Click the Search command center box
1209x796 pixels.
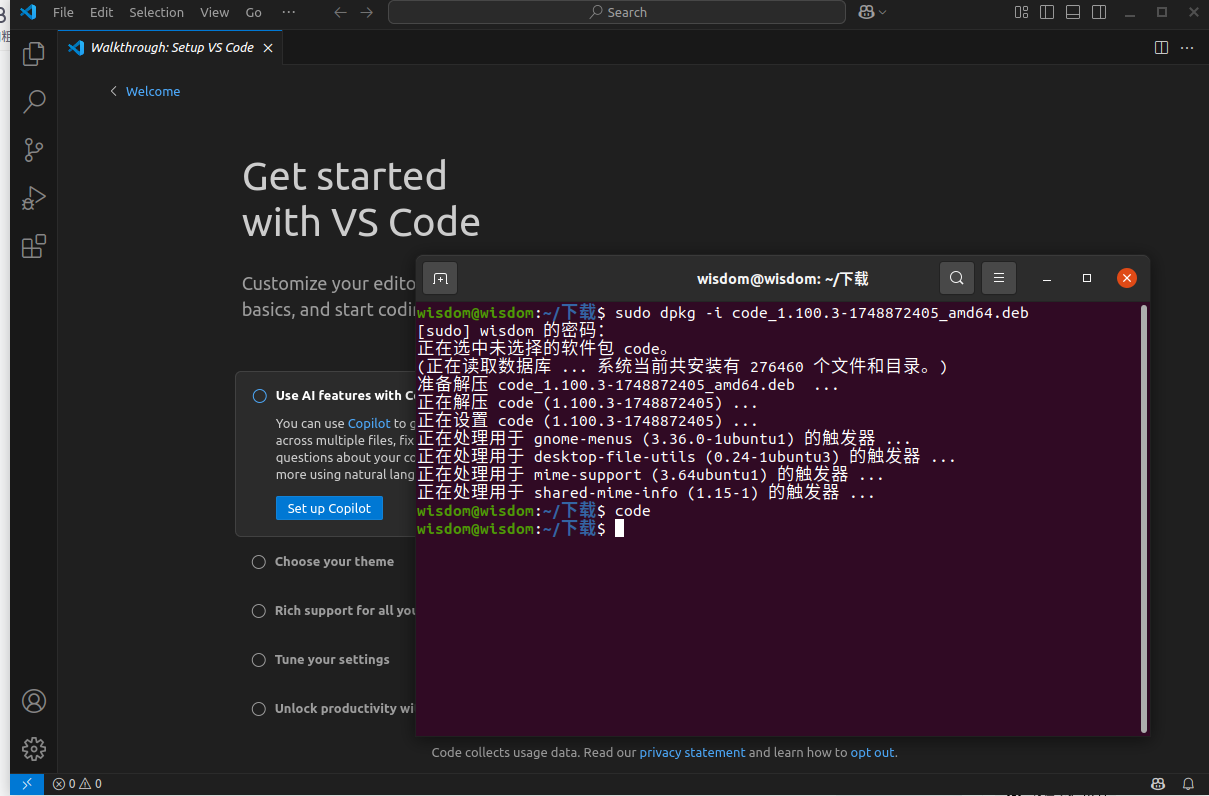pos(617,12)
